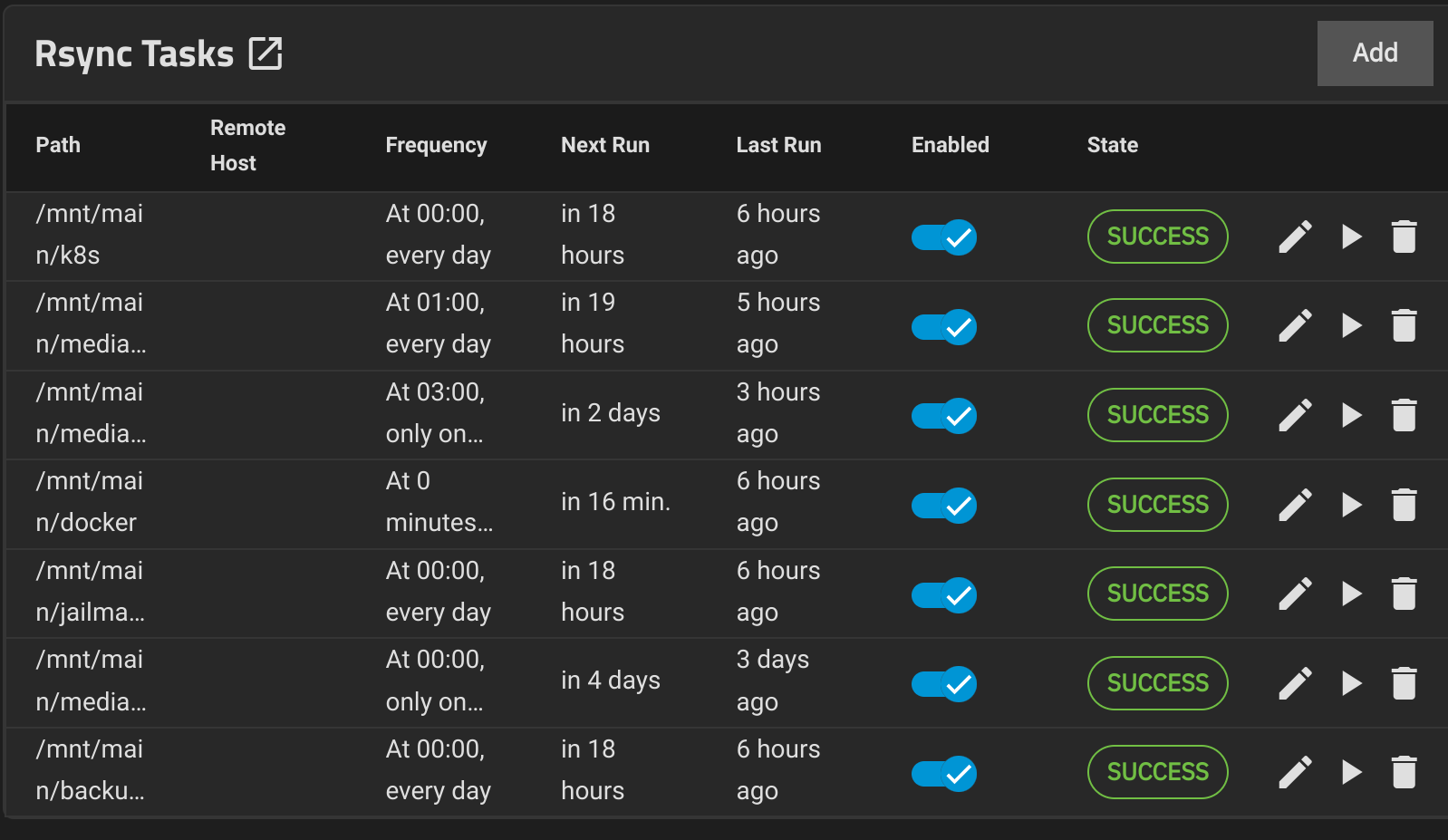Select the '3 days ago' last run cell

(773, 681)
